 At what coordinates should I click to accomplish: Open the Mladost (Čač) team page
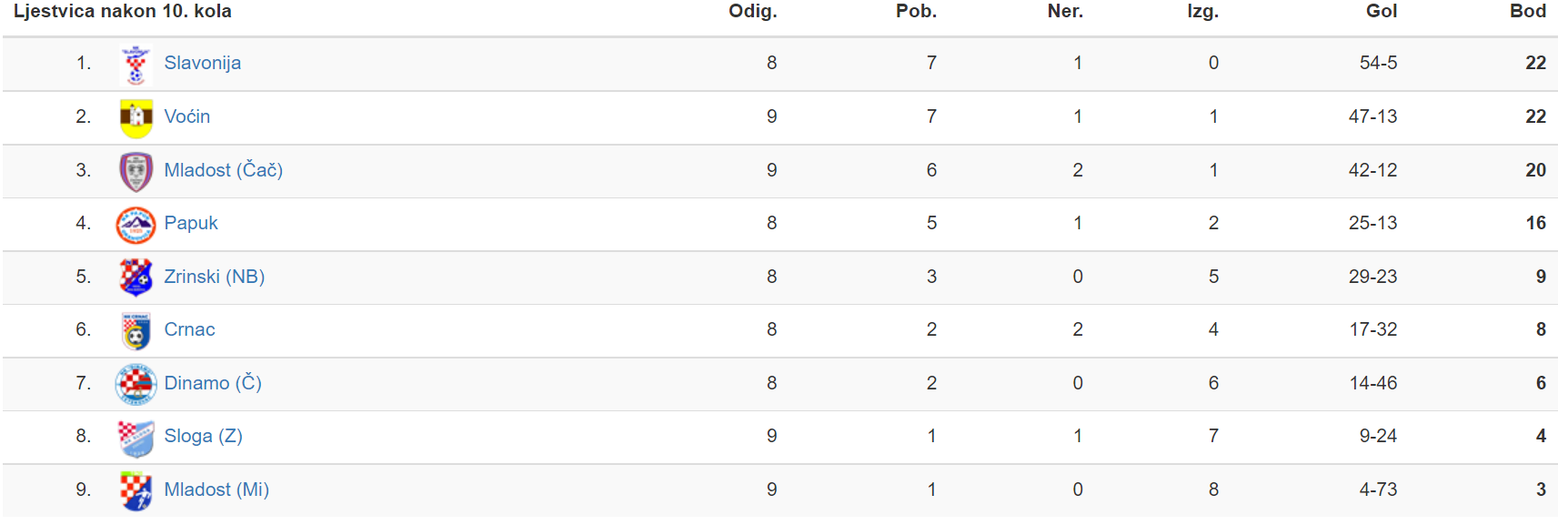223,170
